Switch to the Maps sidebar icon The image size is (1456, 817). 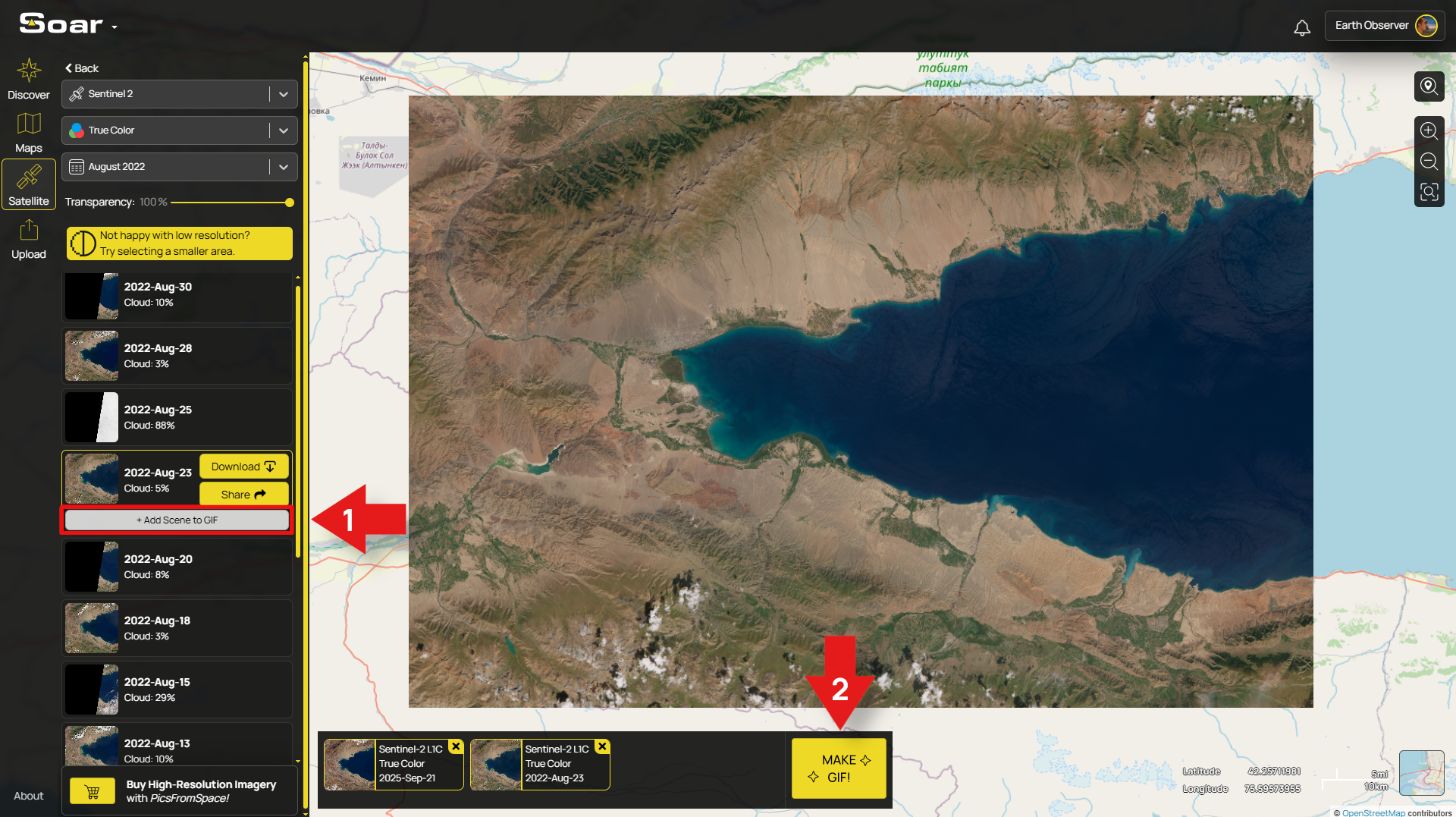(x=28, y=133)
